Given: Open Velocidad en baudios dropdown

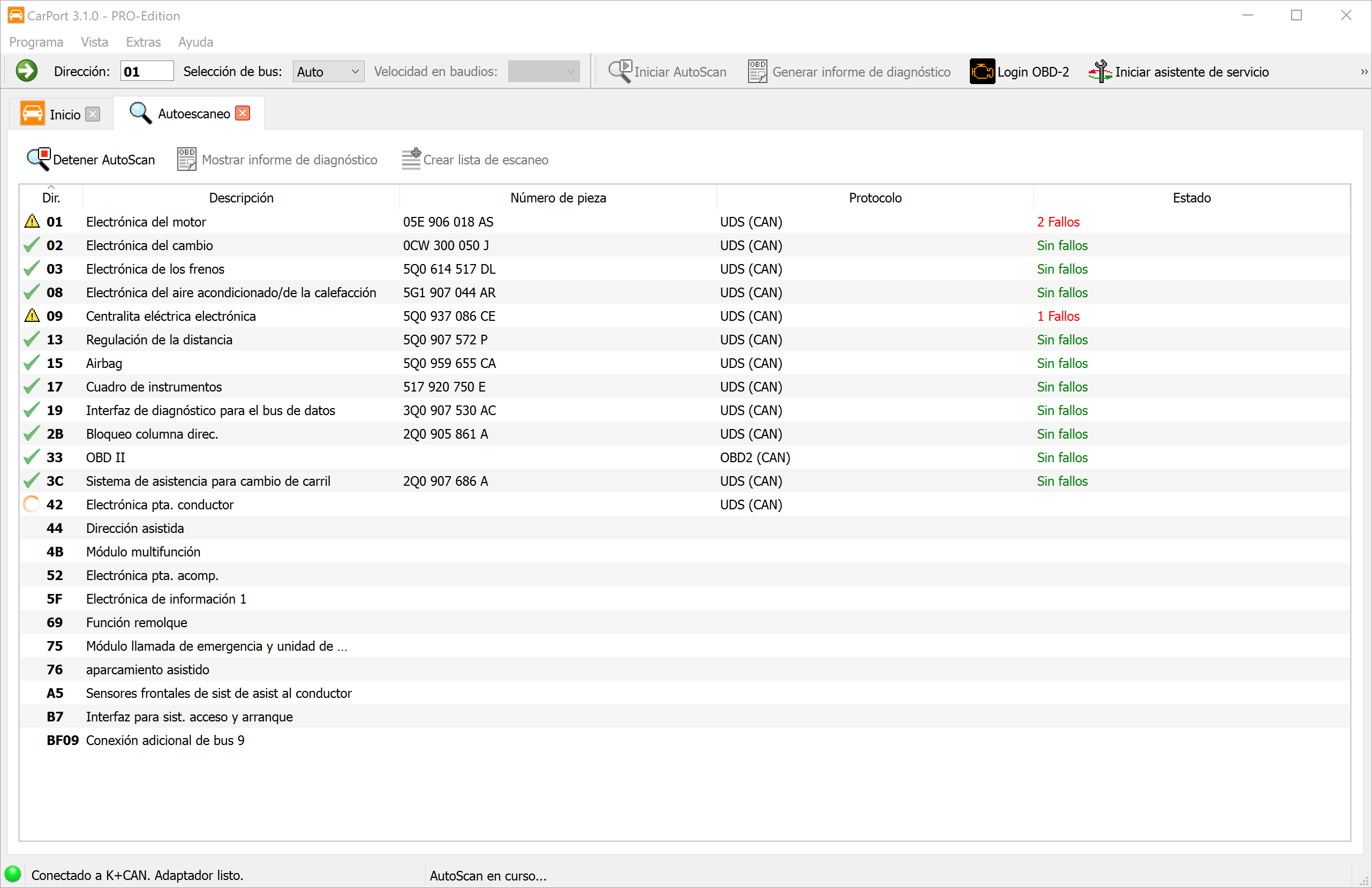Looking at the screenshot, I should pyautogui.click(x=543, y=72).
